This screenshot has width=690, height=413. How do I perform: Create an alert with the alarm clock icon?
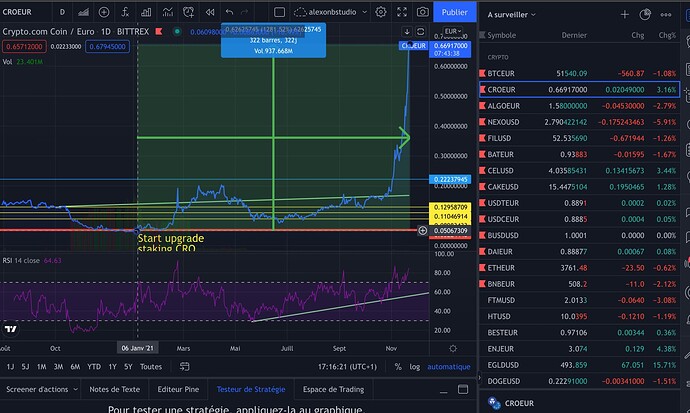tap(188, 12)
